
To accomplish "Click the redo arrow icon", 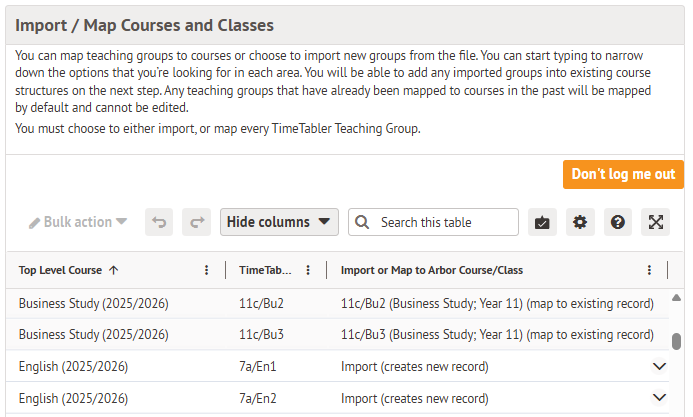I will [197, 222].
